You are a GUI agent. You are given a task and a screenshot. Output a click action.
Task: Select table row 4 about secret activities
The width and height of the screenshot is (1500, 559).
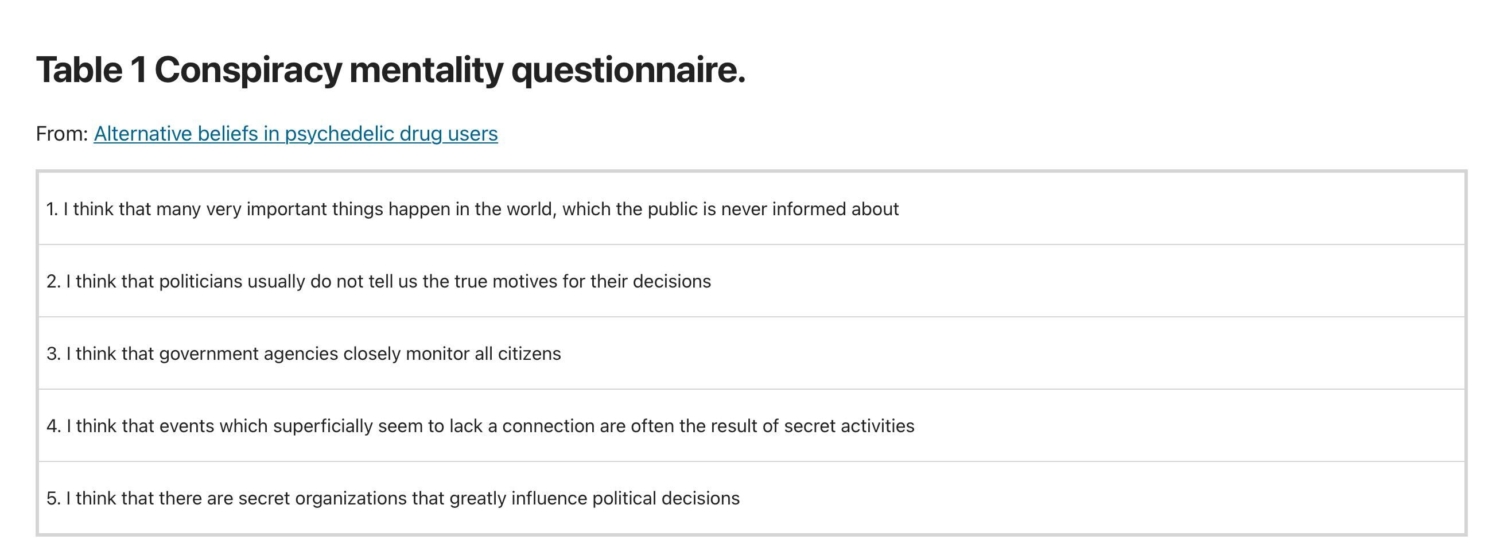480,426
